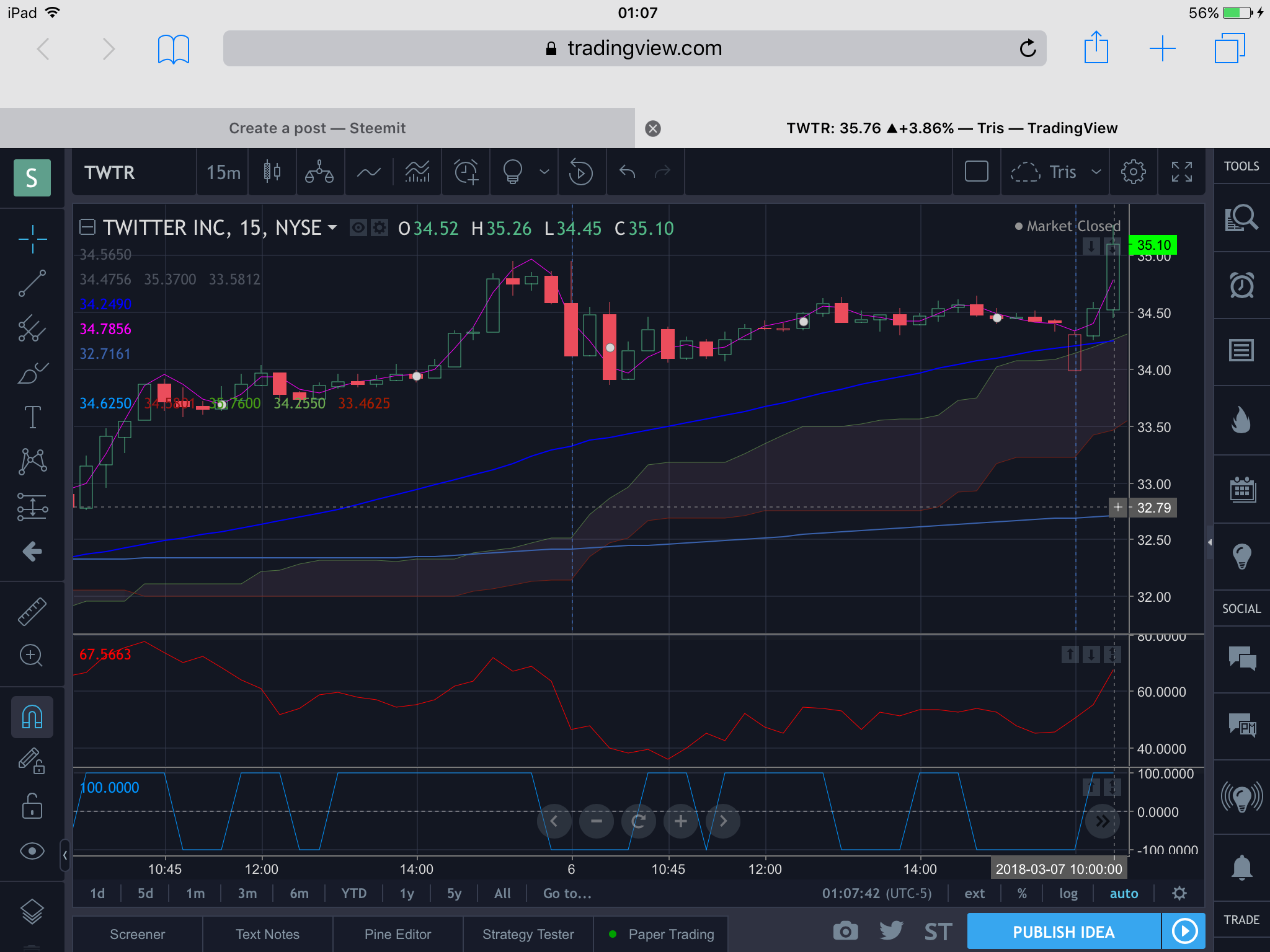
Task: Toggle magnet mode on the drawing toolbar
Action: [32, 717]
